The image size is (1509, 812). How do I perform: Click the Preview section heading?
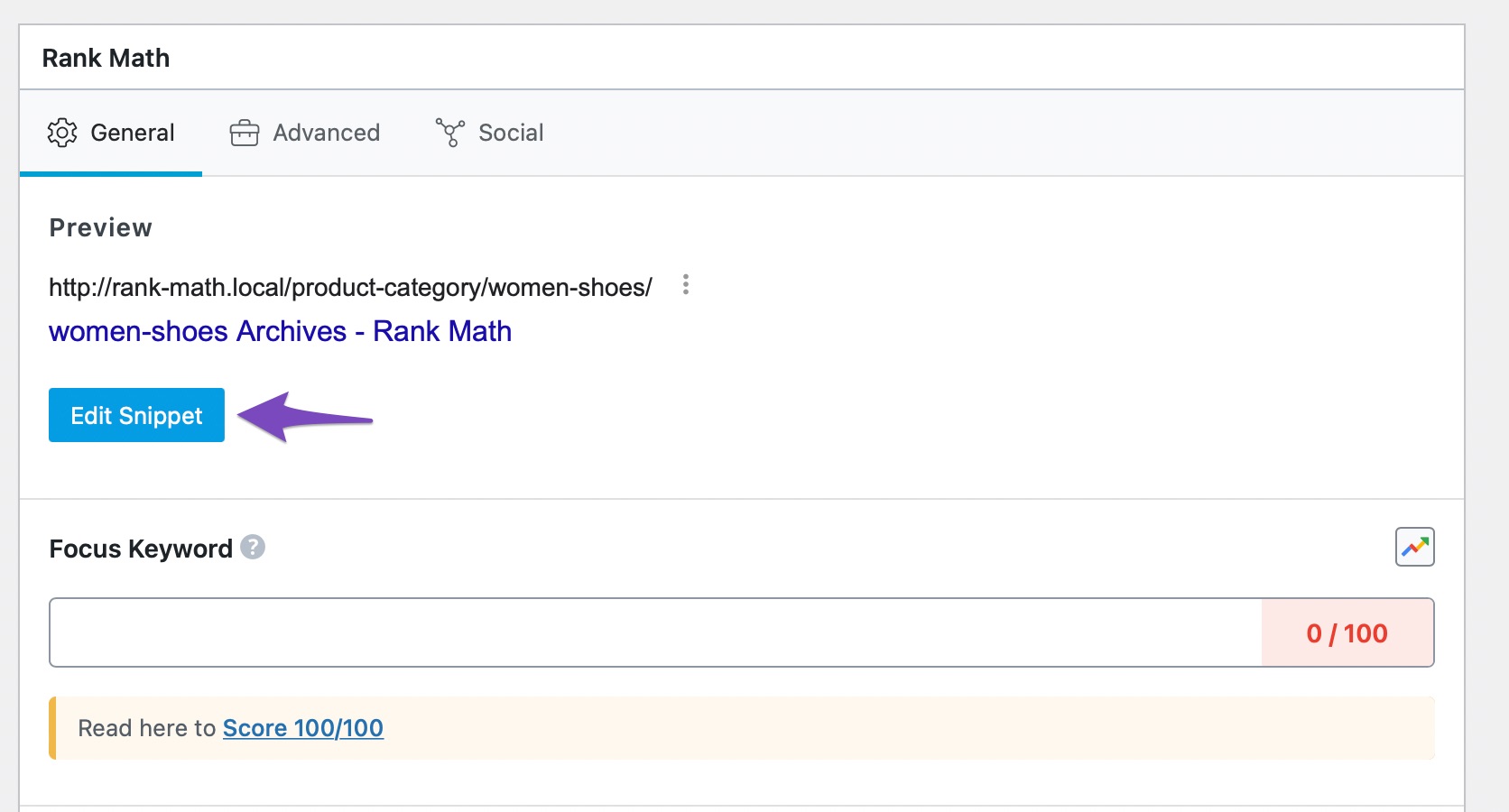point(100,227)
